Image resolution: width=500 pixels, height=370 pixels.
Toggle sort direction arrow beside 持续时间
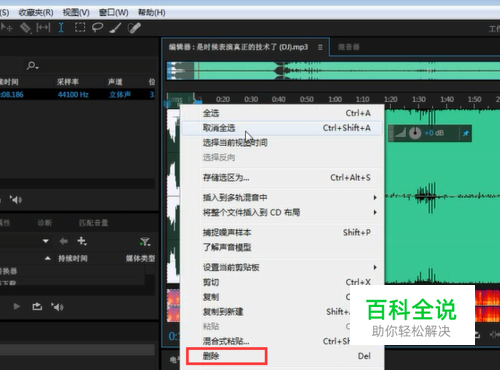tap(48, 258)
